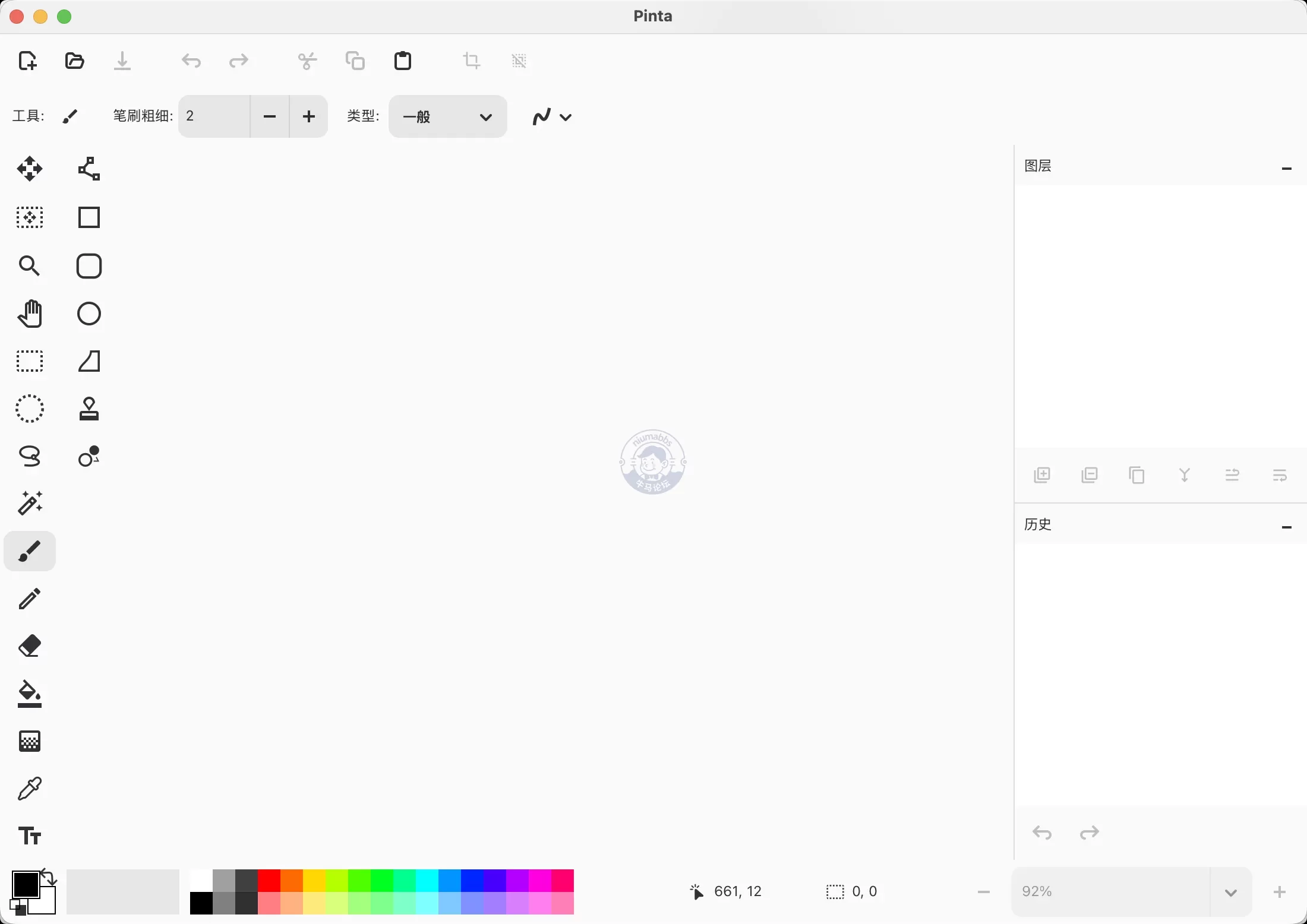
Task: Select the Pan hand tool
Action: [x=30, y=314]
